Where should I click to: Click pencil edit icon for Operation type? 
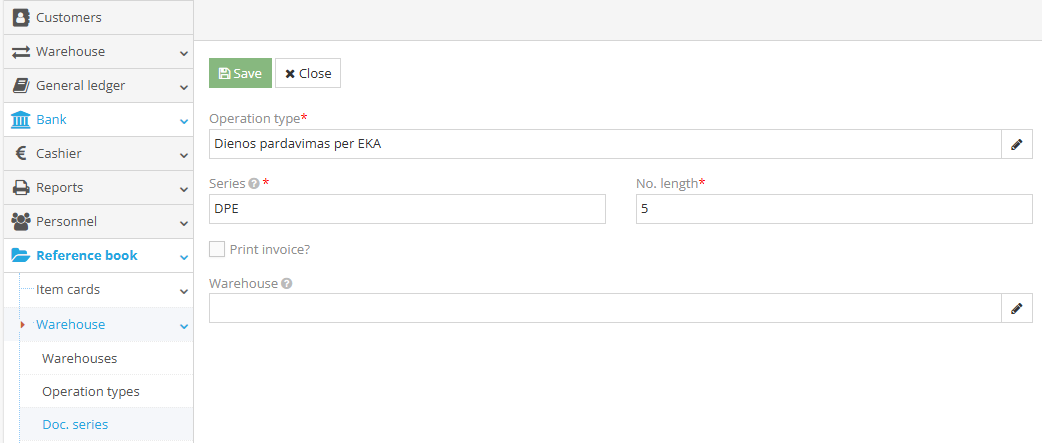point(1016,144)
